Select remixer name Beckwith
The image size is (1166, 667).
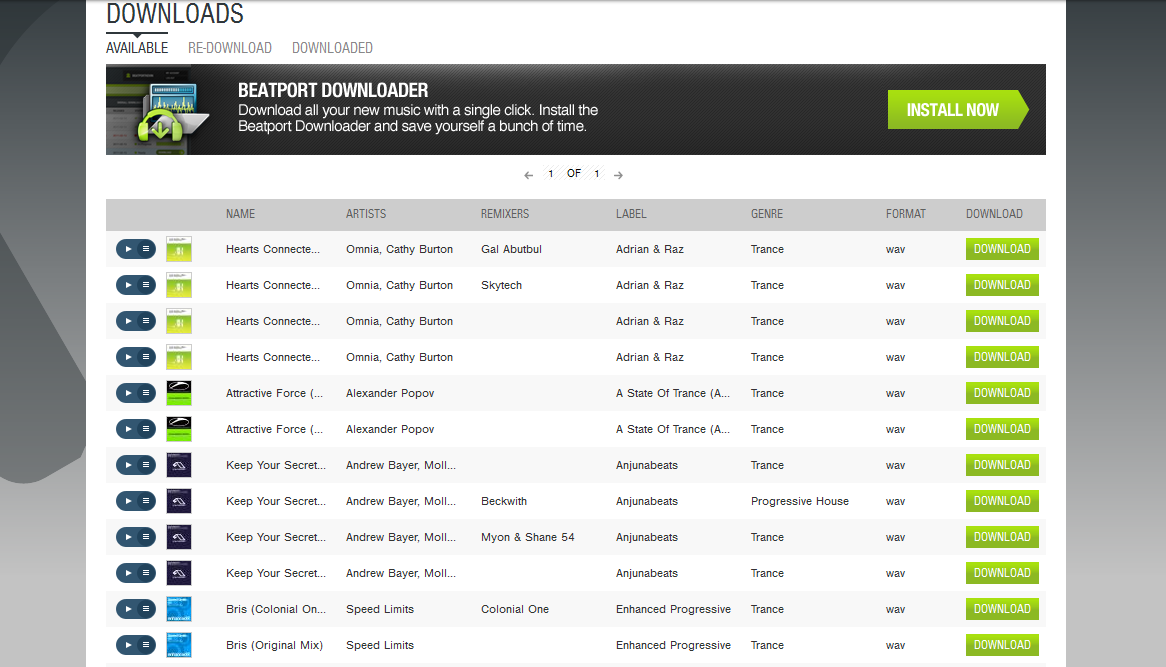pos(504,501)
